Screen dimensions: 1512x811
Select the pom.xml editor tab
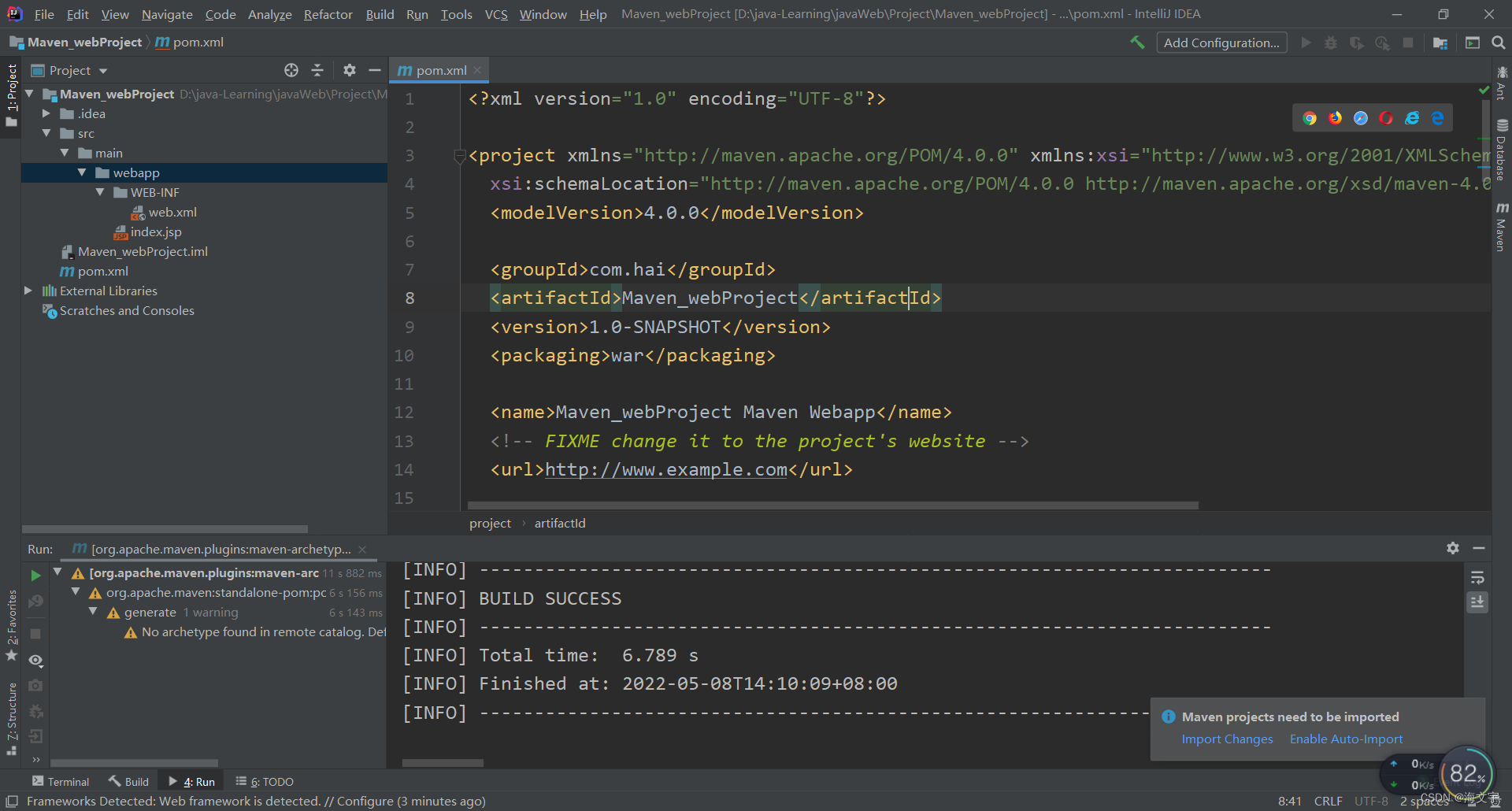coord(440,70)
